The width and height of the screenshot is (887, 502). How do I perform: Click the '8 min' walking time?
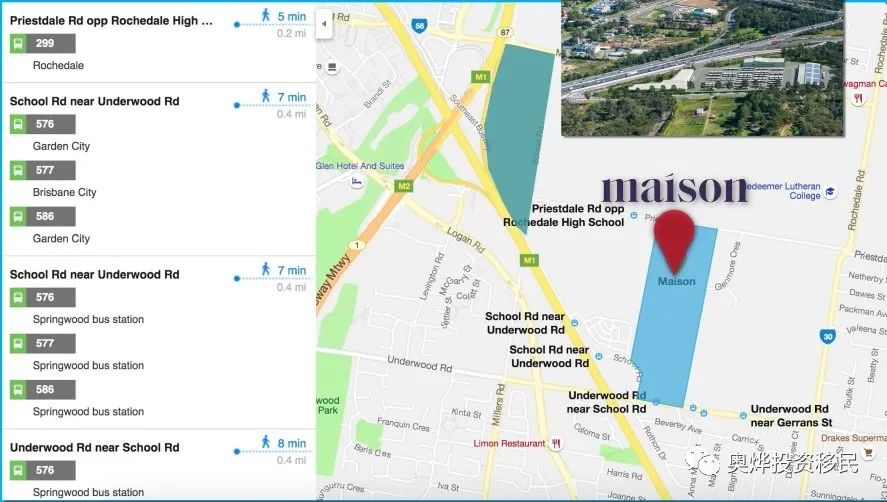292,443
